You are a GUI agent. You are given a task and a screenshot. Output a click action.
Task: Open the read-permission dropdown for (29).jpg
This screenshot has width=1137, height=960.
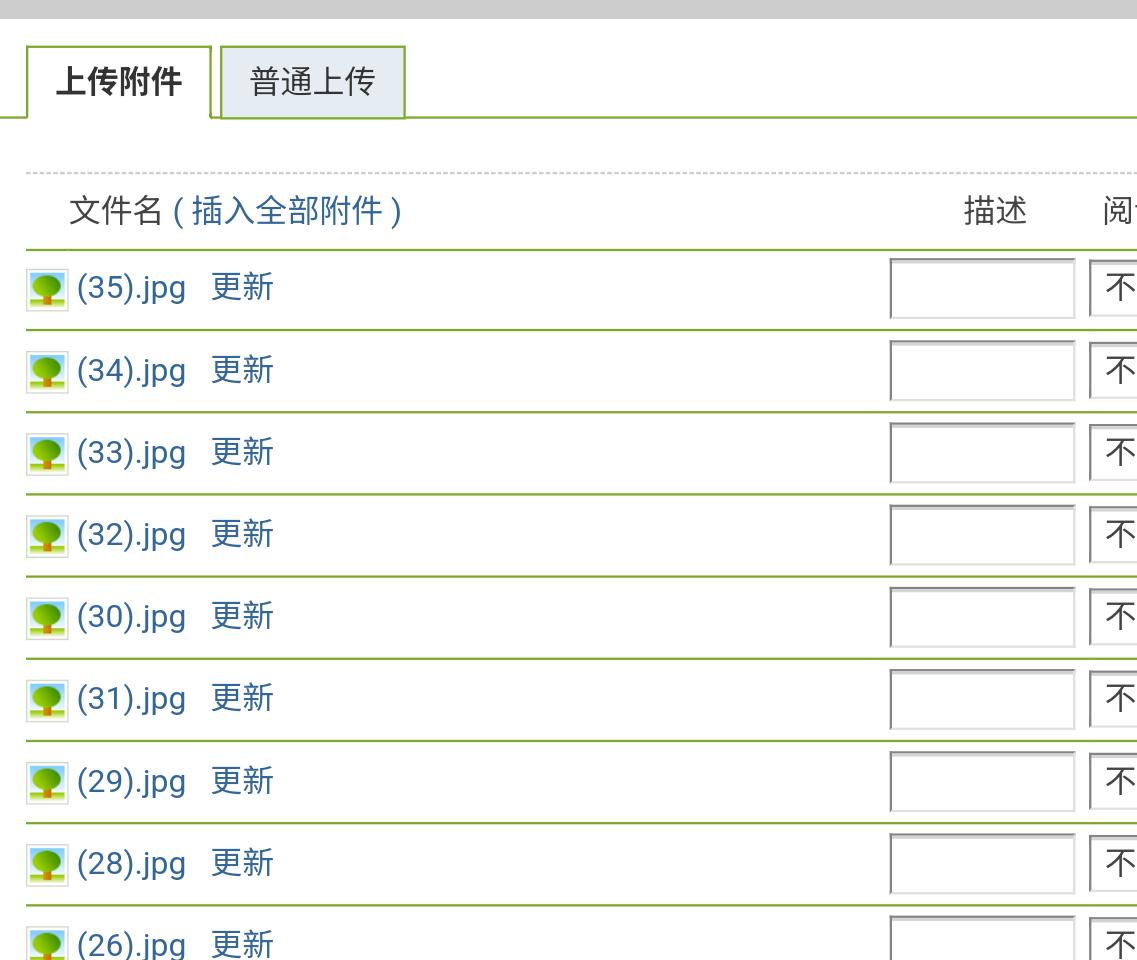pyautogui.click(x=1114, y=781)
